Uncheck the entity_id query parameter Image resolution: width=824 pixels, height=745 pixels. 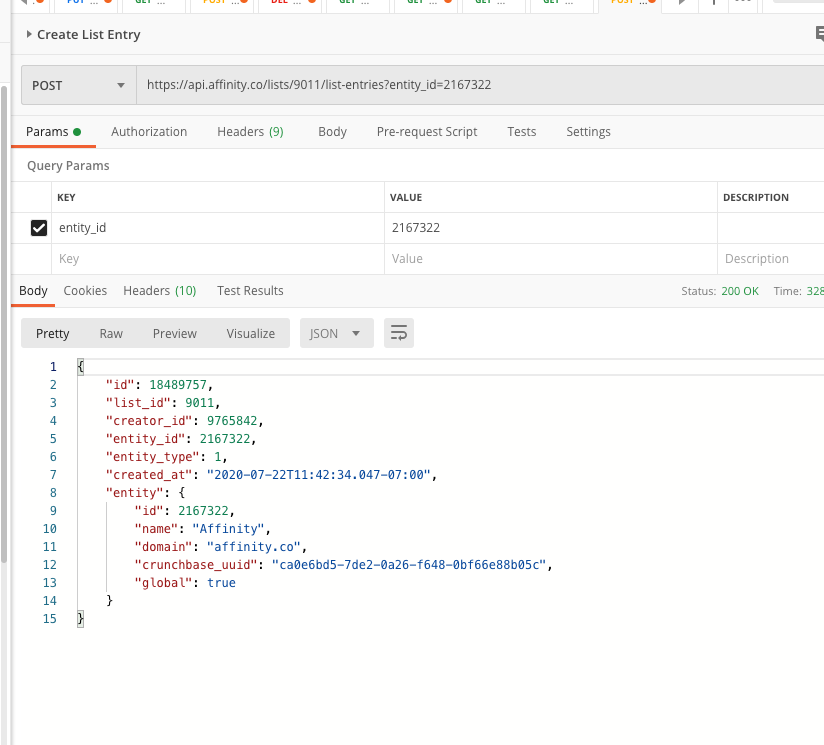click(38, 228)
